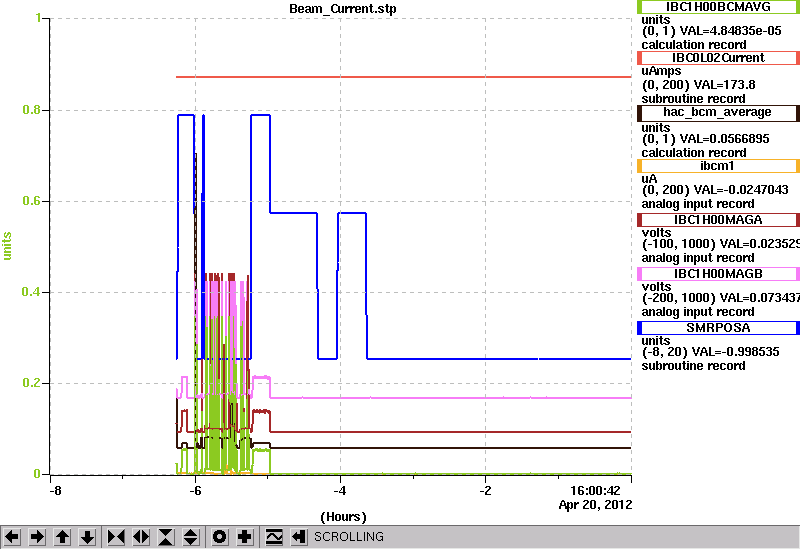Select the IBC1H00MAGB legend entry
Screen dimensions: 800x549
718,274
